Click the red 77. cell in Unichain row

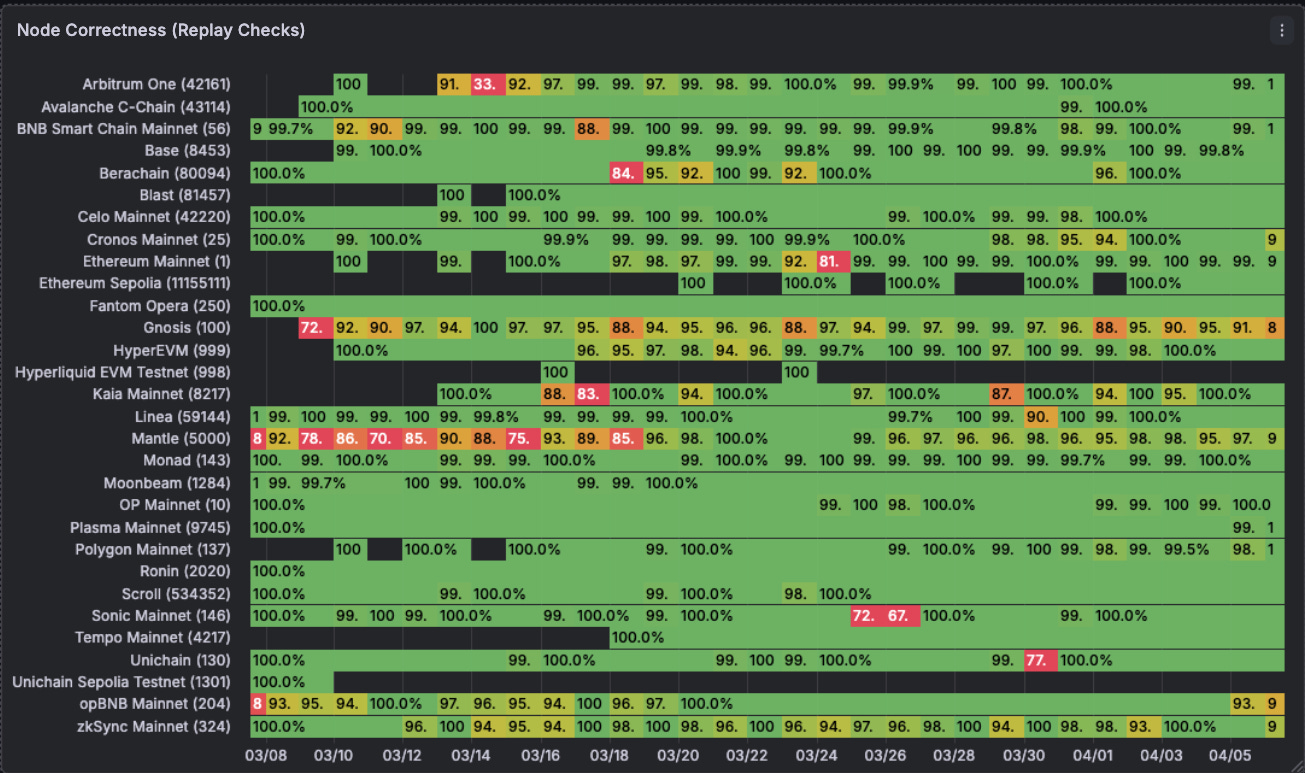[1041, 660]
